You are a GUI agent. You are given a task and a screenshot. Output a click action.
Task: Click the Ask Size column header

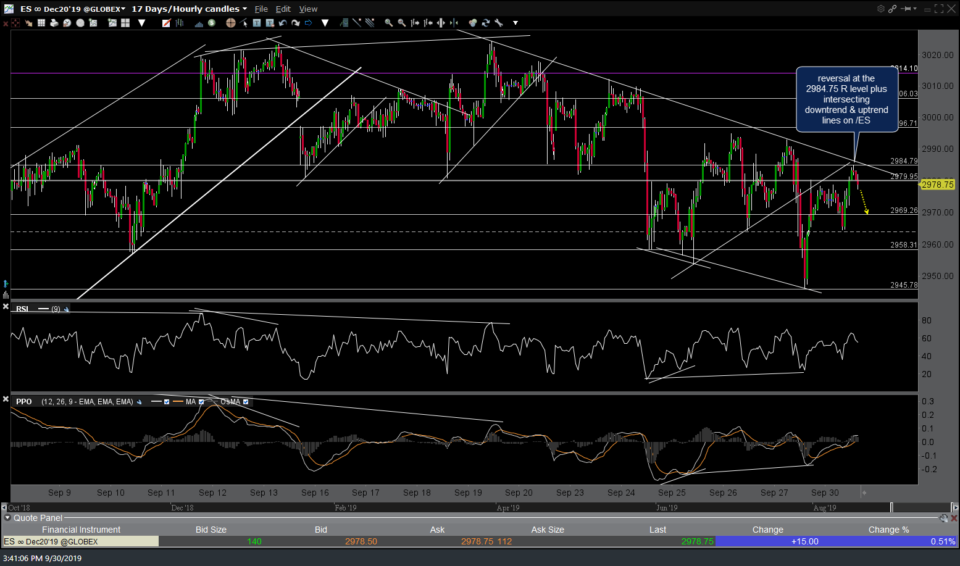pyautogui.click(x=547, y=529)
